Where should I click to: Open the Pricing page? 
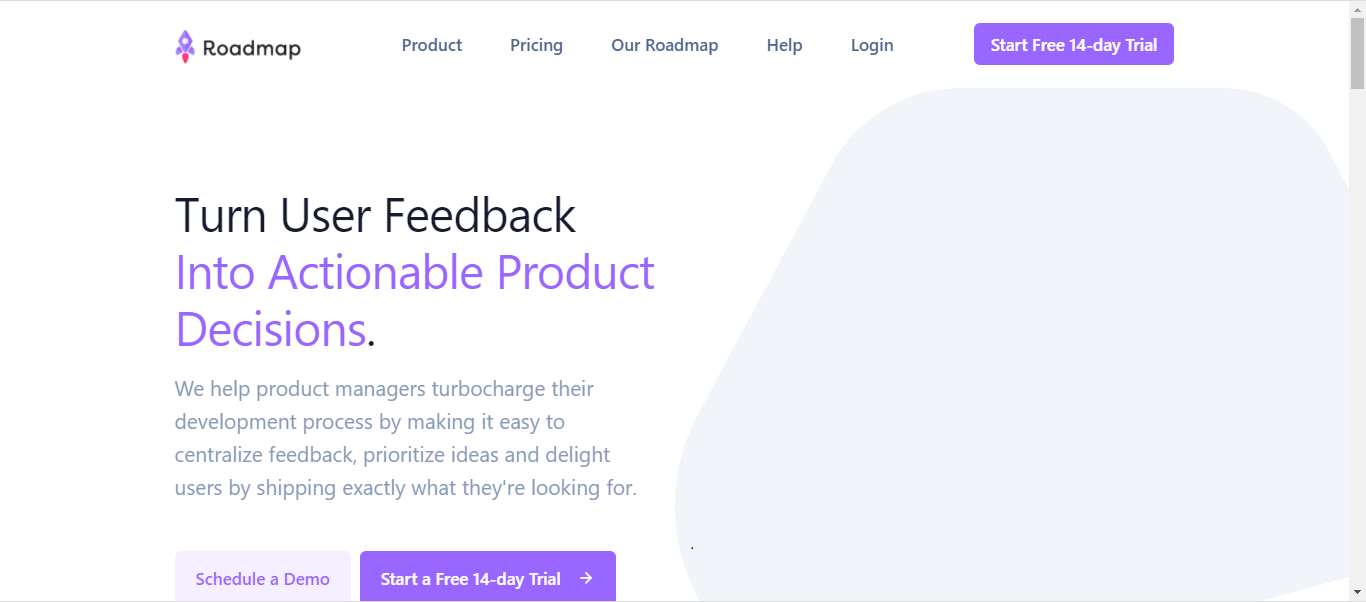pos(536,45)
